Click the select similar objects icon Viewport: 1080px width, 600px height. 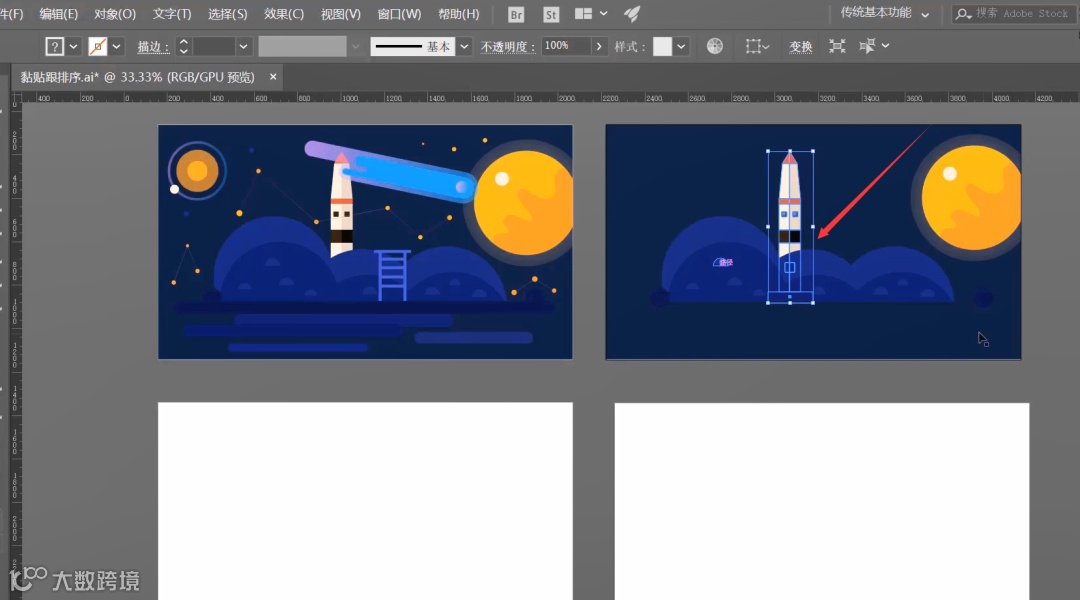tap(867, 46)
